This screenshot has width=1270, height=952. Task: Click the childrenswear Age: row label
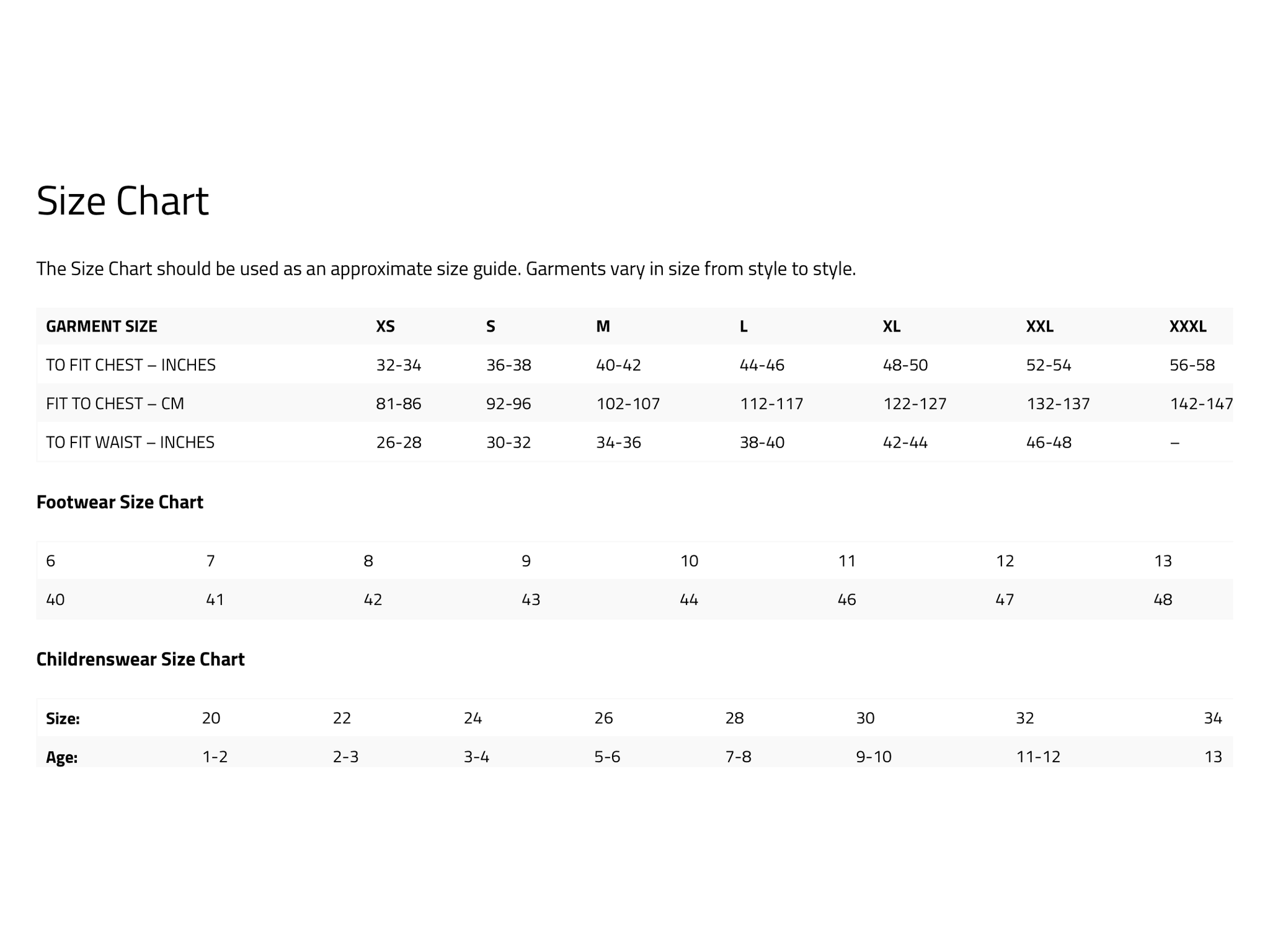[x=61, y=757]
